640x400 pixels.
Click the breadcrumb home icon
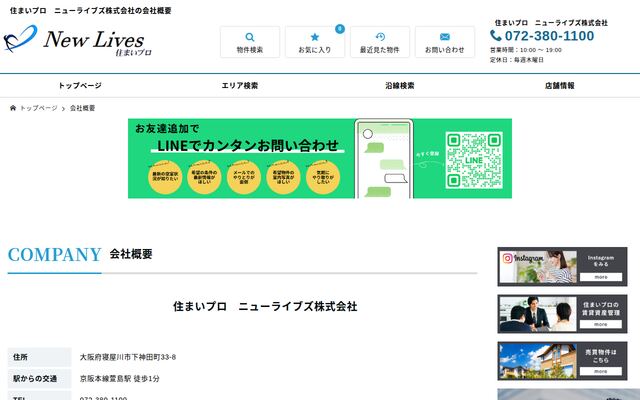coord(13,108)
